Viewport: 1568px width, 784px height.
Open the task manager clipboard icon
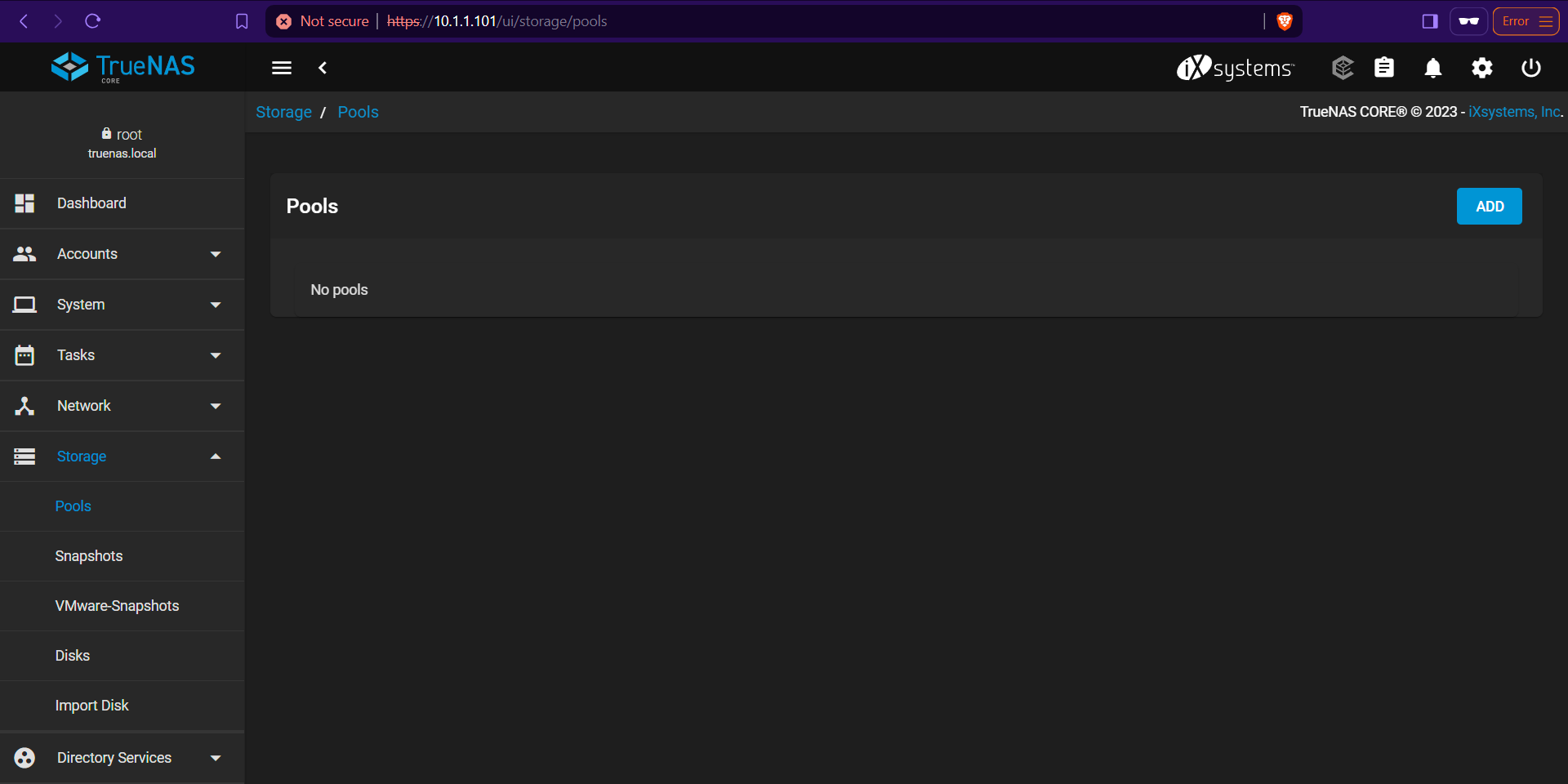pyautogui.click(x=1384, y=68)
